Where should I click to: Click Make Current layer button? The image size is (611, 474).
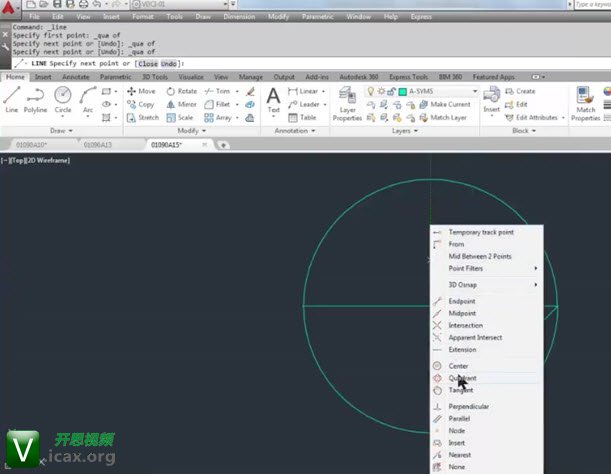tap(445, 104)
